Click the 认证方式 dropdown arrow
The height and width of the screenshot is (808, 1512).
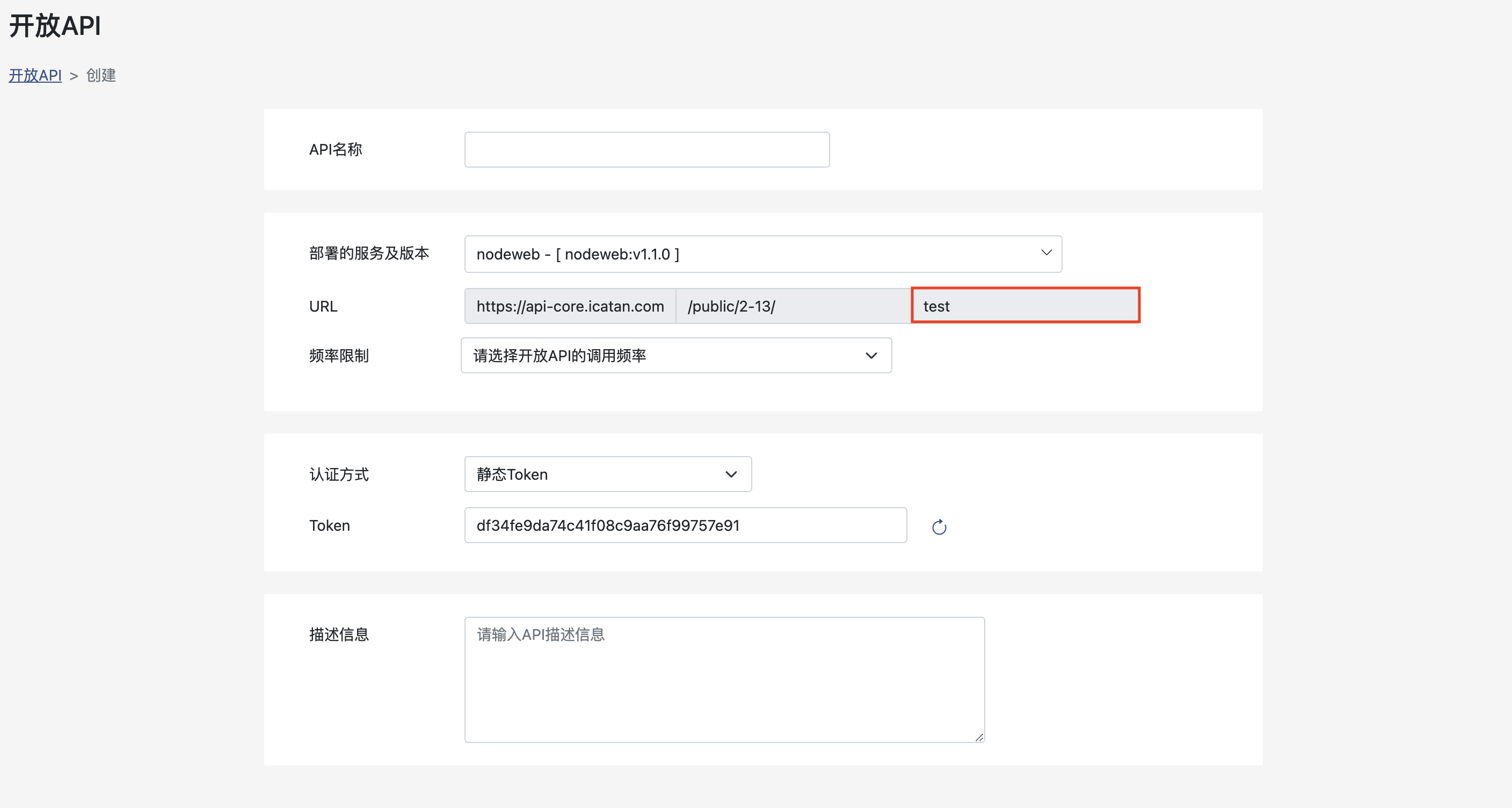pos(731,474)
